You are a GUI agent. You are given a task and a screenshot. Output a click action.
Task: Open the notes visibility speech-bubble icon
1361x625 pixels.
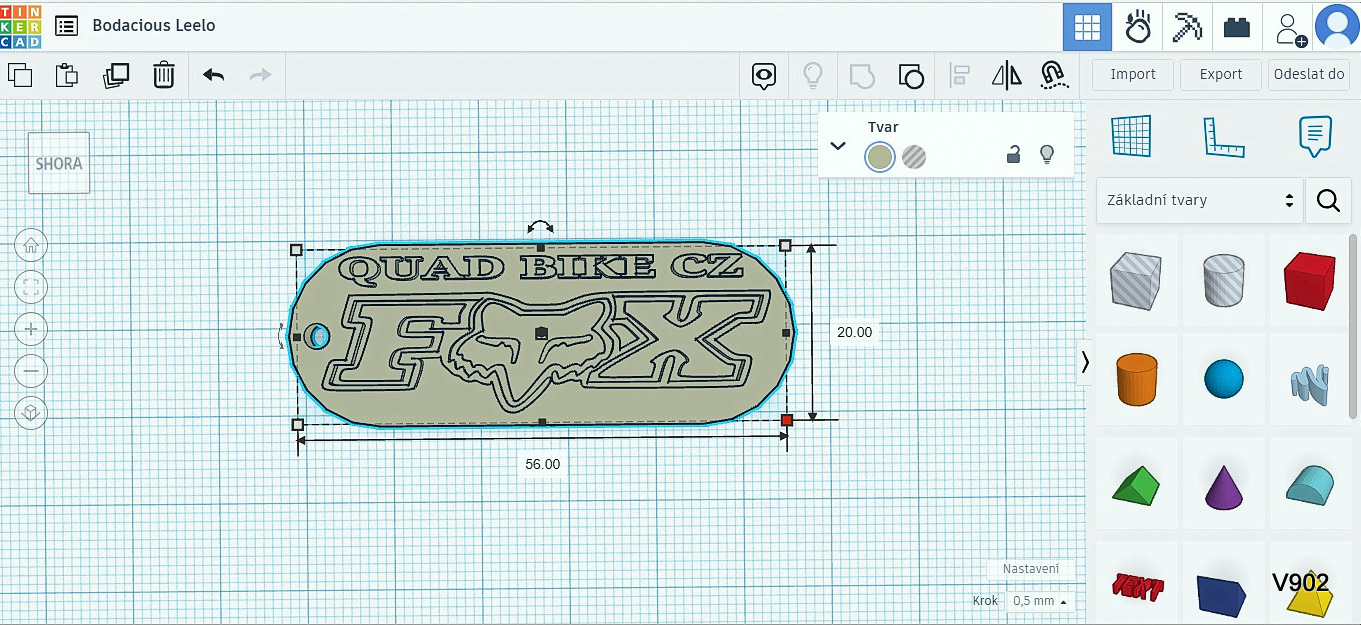click(765, 75)
